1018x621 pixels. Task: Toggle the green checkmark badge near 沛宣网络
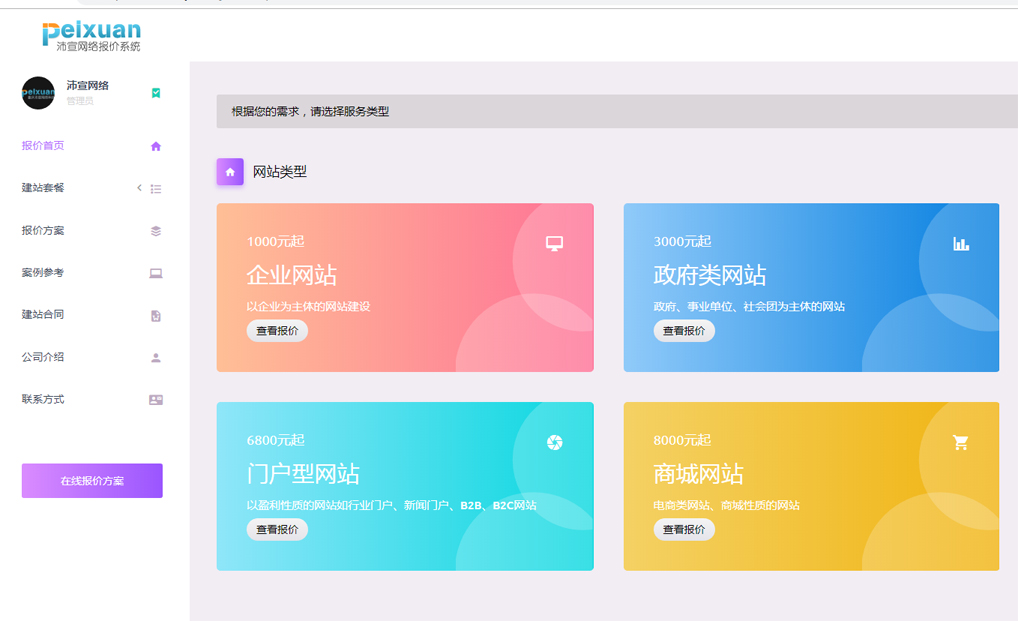[x=156, y=93]
